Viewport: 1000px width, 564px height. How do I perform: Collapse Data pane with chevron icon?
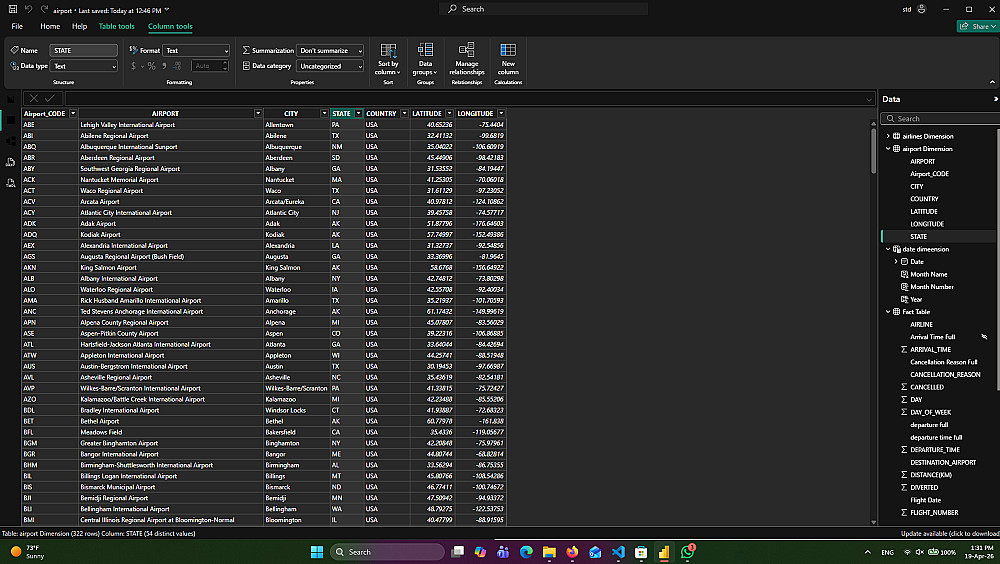(x=995, y=99)
